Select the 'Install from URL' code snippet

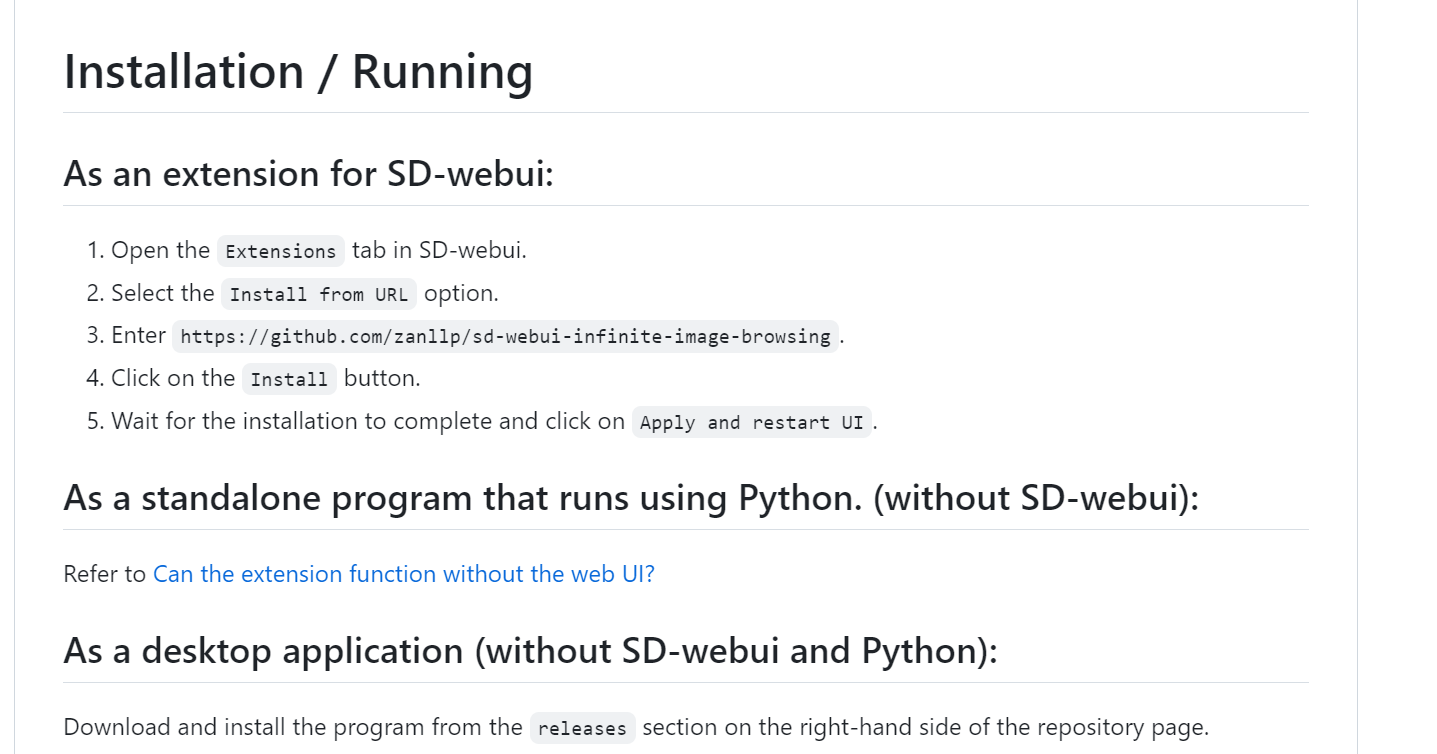coord(319,293)
